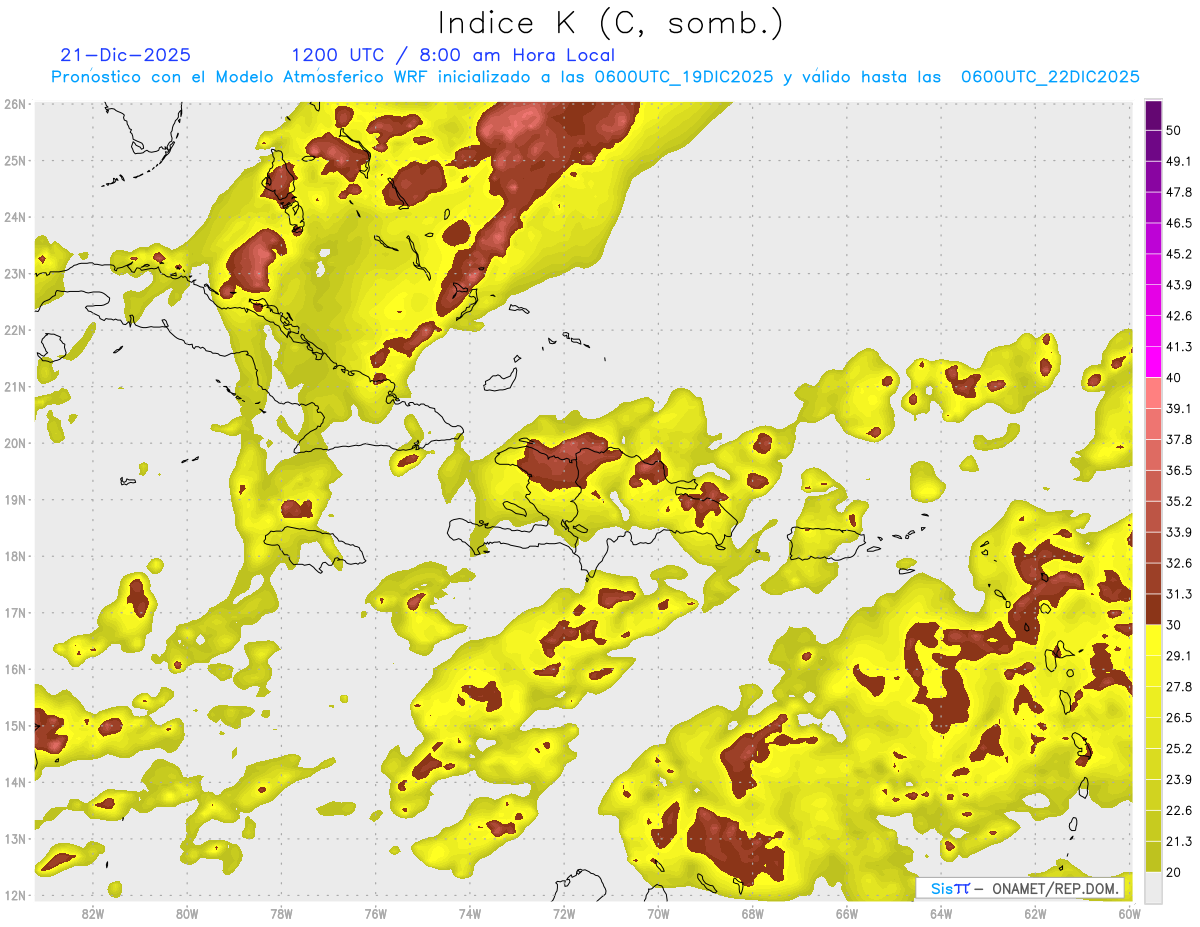Click the 12N latitude axis label
1200x927 pixels.
[x=15, y=895]
